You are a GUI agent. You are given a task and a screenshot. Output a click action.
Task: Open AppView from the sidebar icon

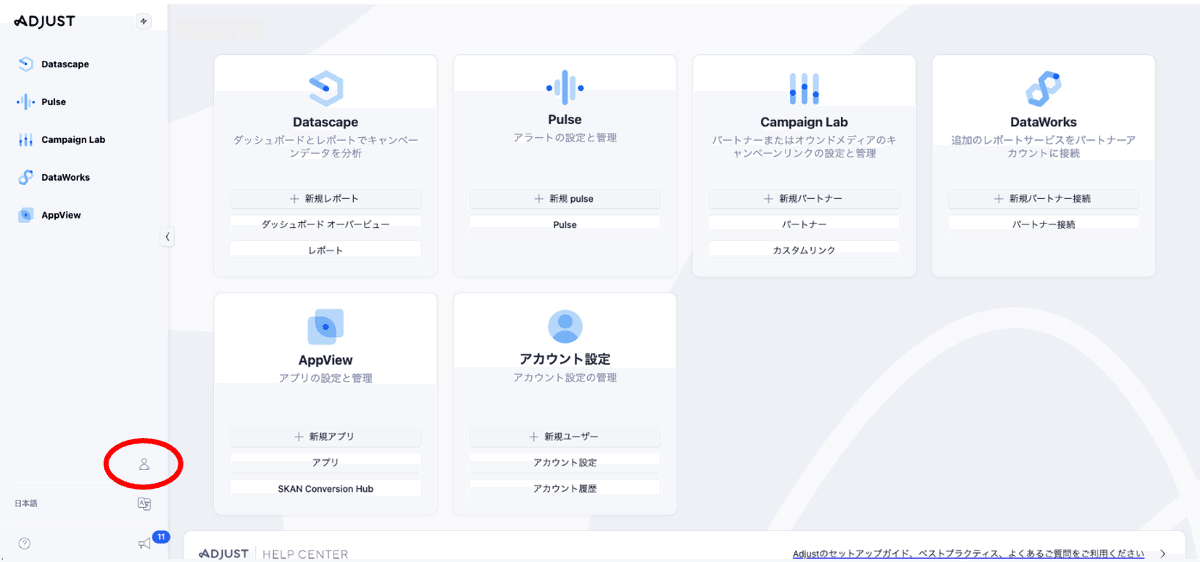tap(26, 215)
